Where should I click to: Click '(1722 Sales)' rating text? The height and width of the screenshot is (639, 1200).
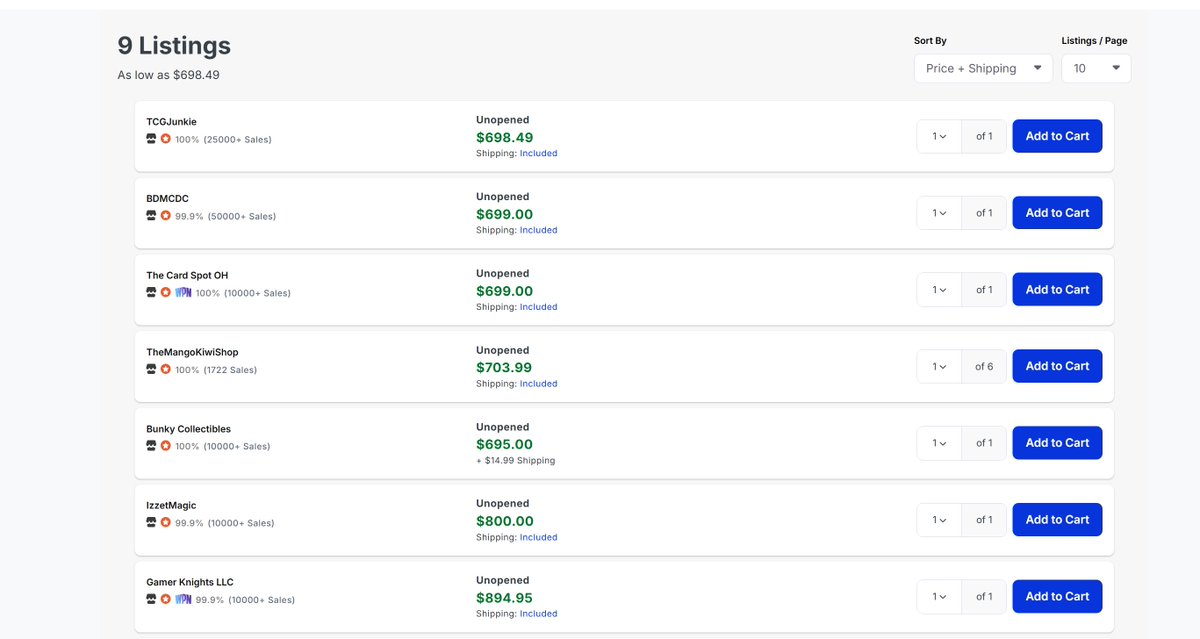coord(230,370)
